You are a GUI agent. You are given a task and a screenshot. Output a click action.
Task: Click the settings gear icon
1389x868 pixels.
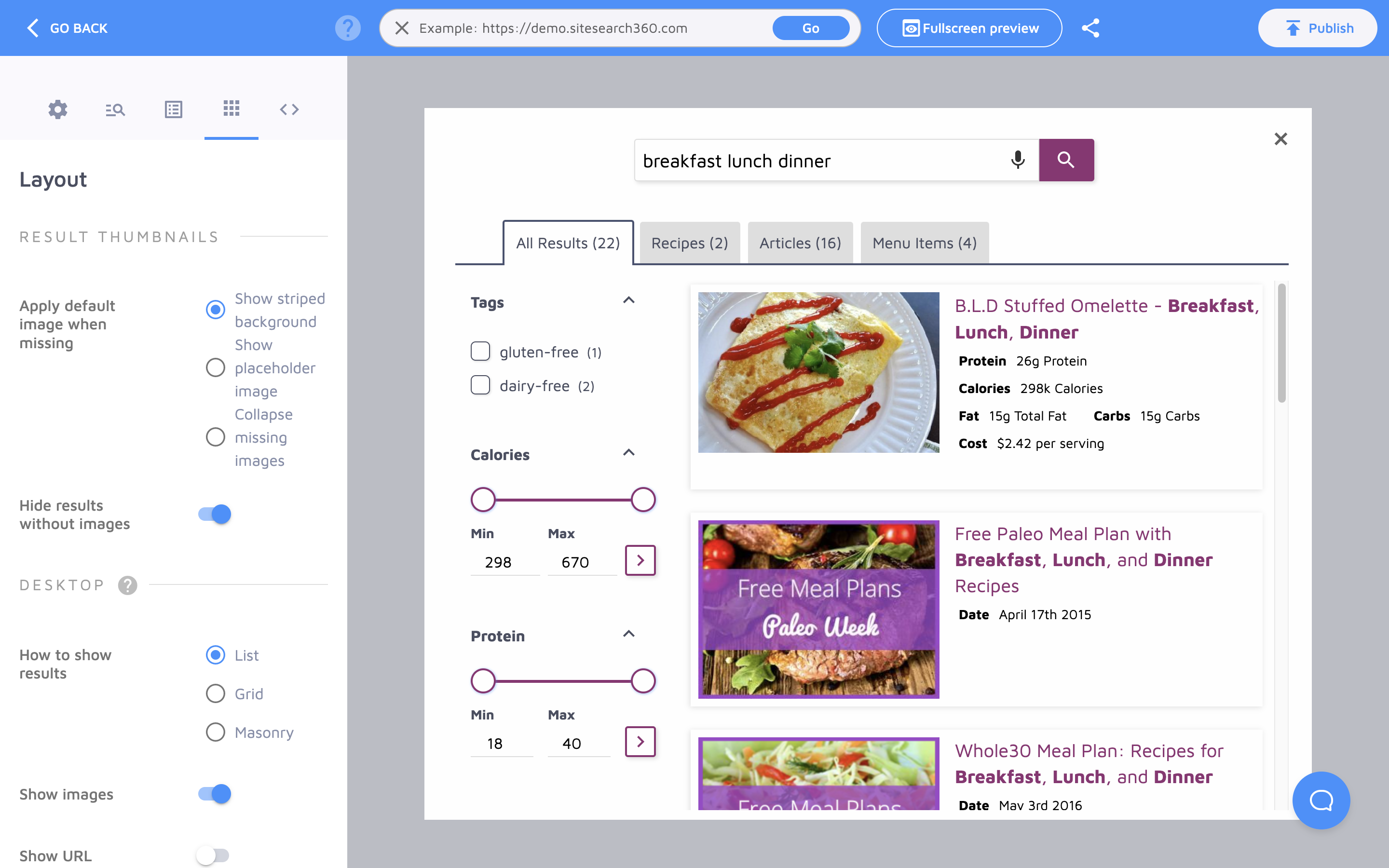coord(58,109)
